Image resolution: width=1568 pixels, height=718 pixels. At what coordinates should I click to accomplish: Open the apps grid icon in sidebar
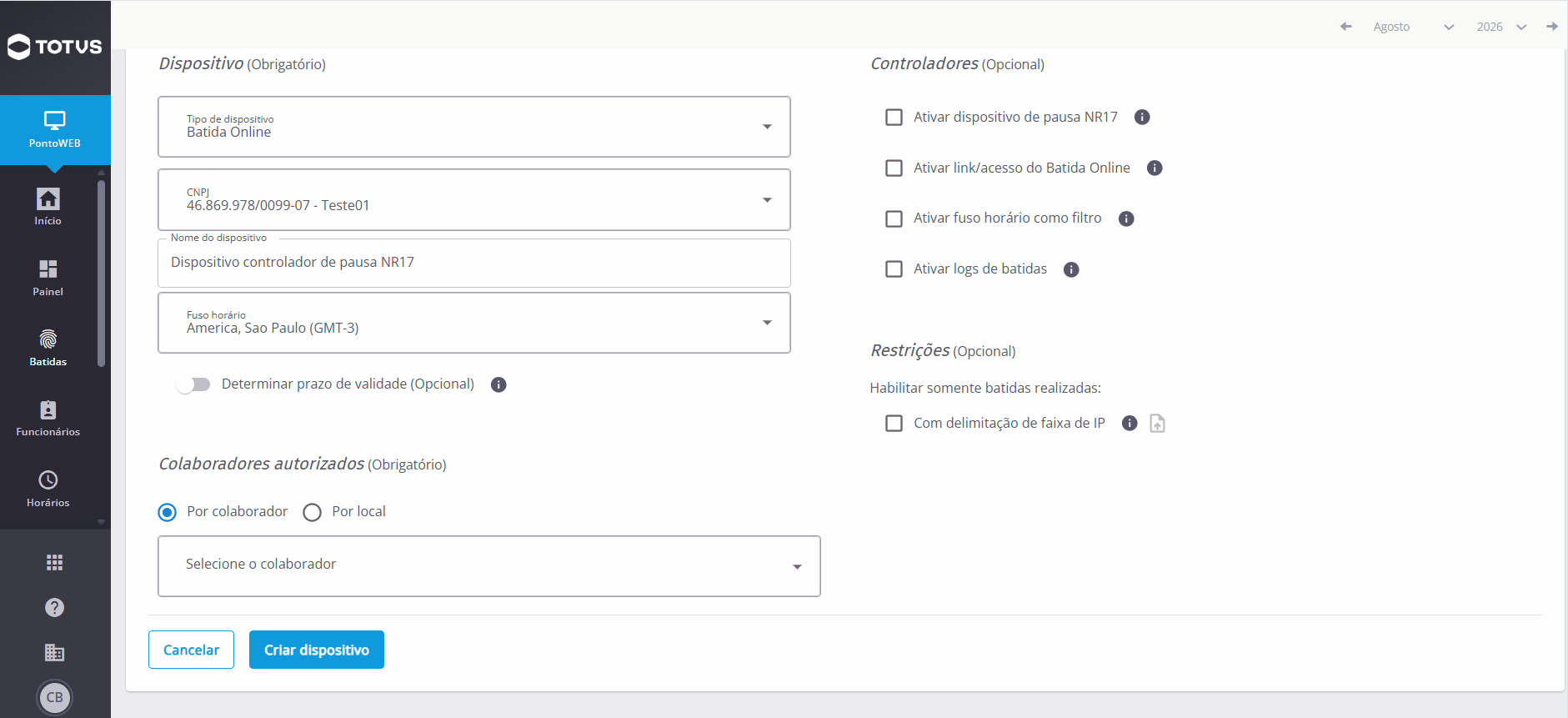click(55, 563)
